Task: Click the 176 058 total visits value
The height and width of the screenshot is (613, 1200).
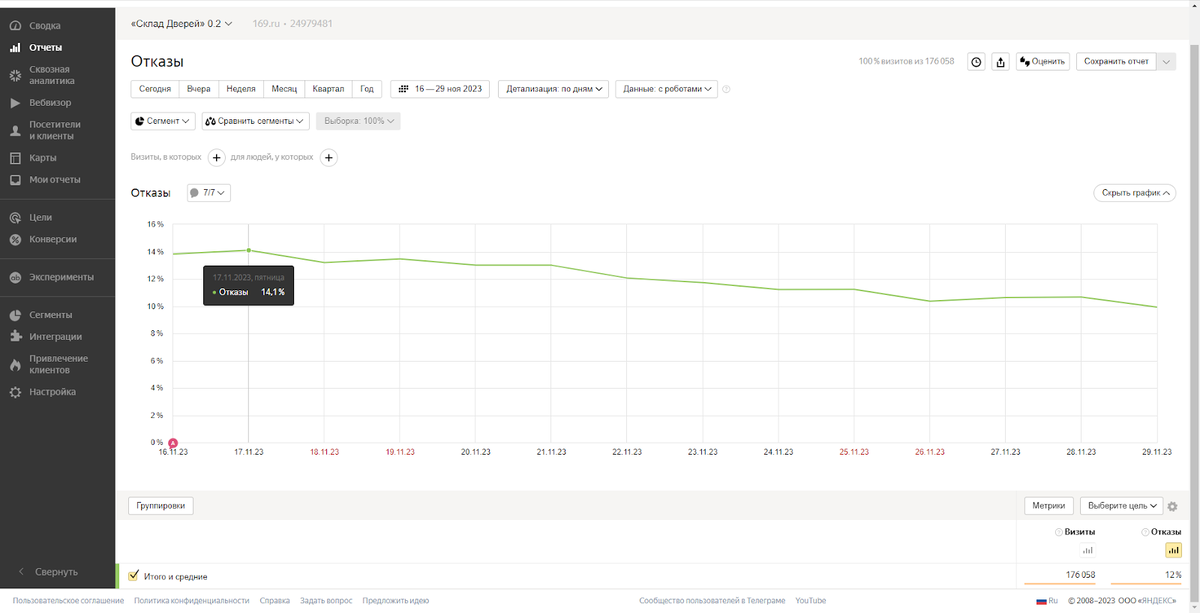Action: coord(1080,575)
